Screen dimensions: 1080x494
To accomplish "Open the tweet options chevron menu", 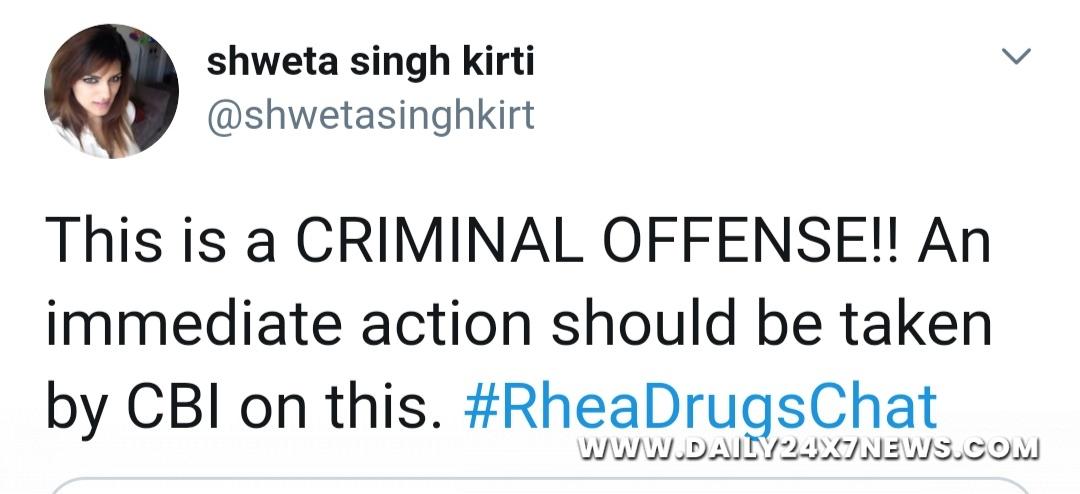I will point(1016,56).
